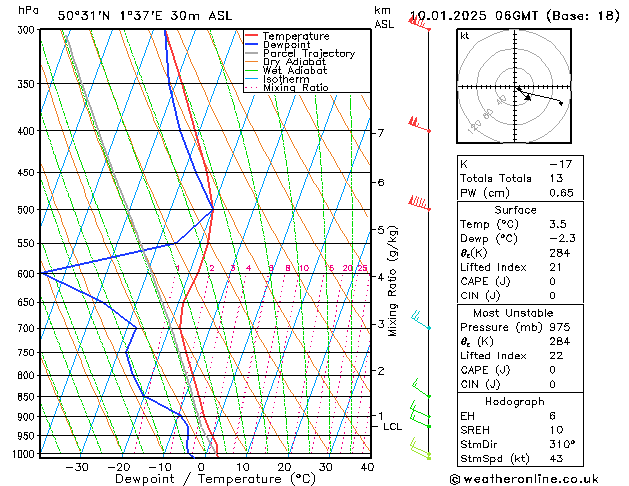Screen dimensions: 629x486
Task: Click the weatheronline.co.uk copyright text
Action: pyautogui.click(x=524, y=479)
